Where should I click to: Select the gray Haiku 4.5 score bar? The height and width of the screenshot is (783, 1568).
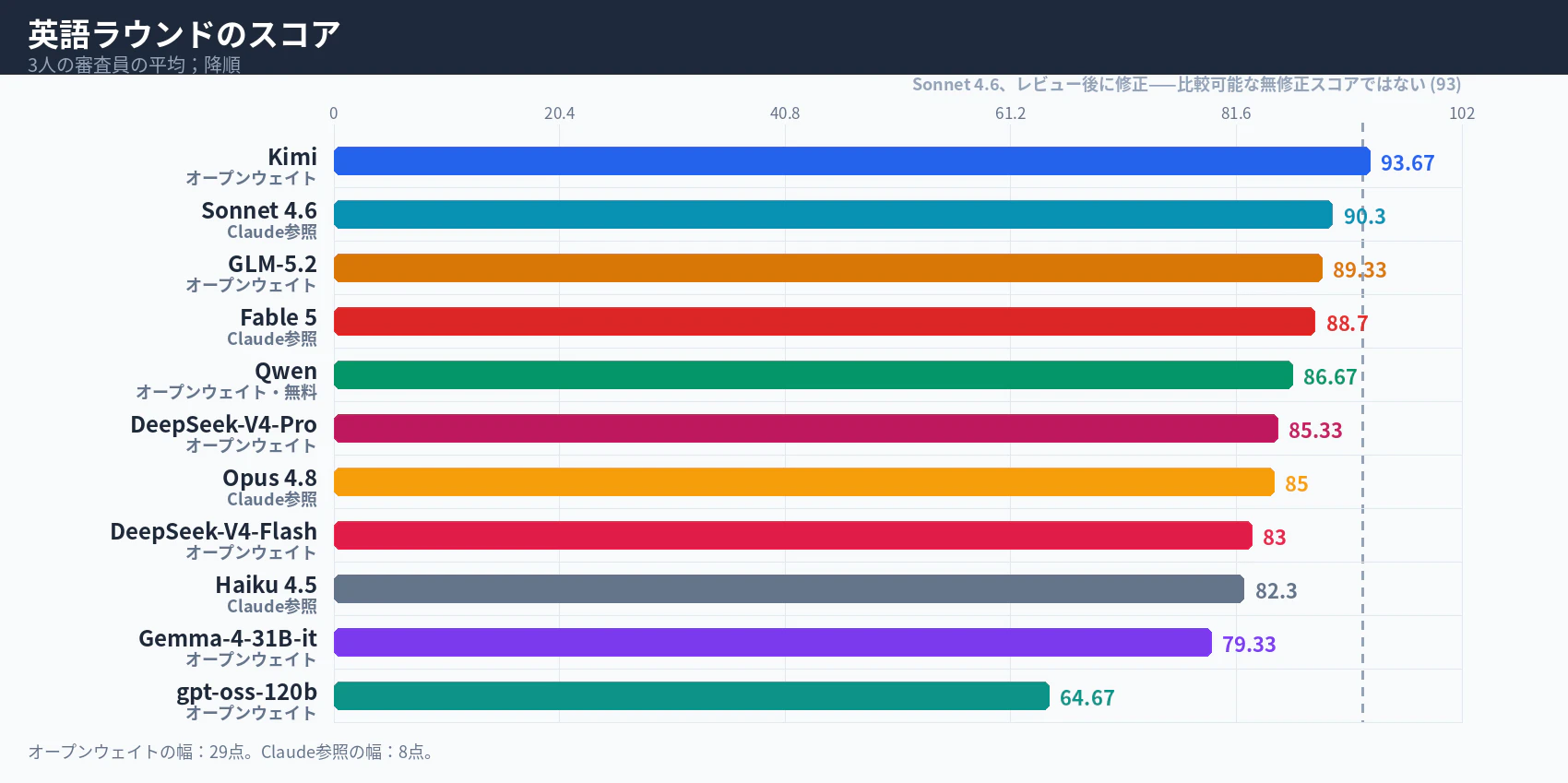[x=789, y=588]
